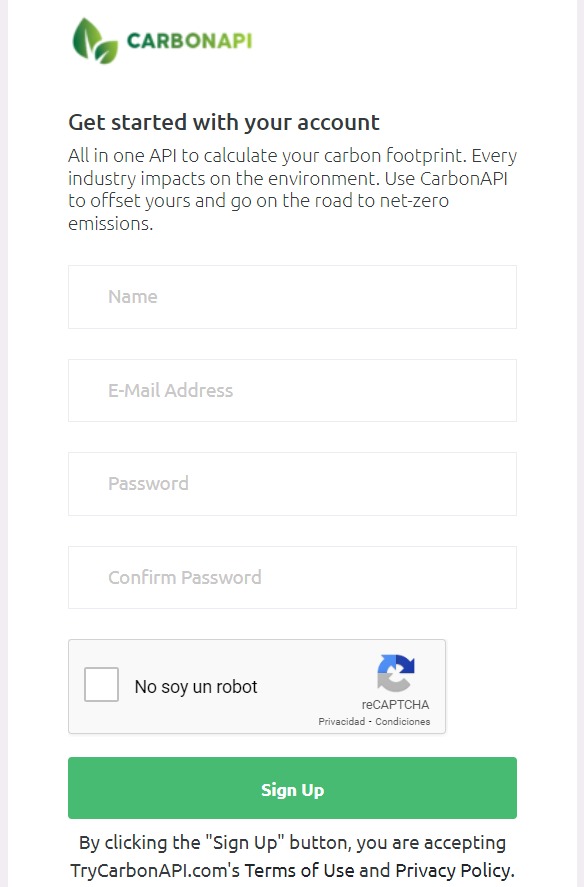Click the TryCarbonAPI.com's text

point(155,870)
